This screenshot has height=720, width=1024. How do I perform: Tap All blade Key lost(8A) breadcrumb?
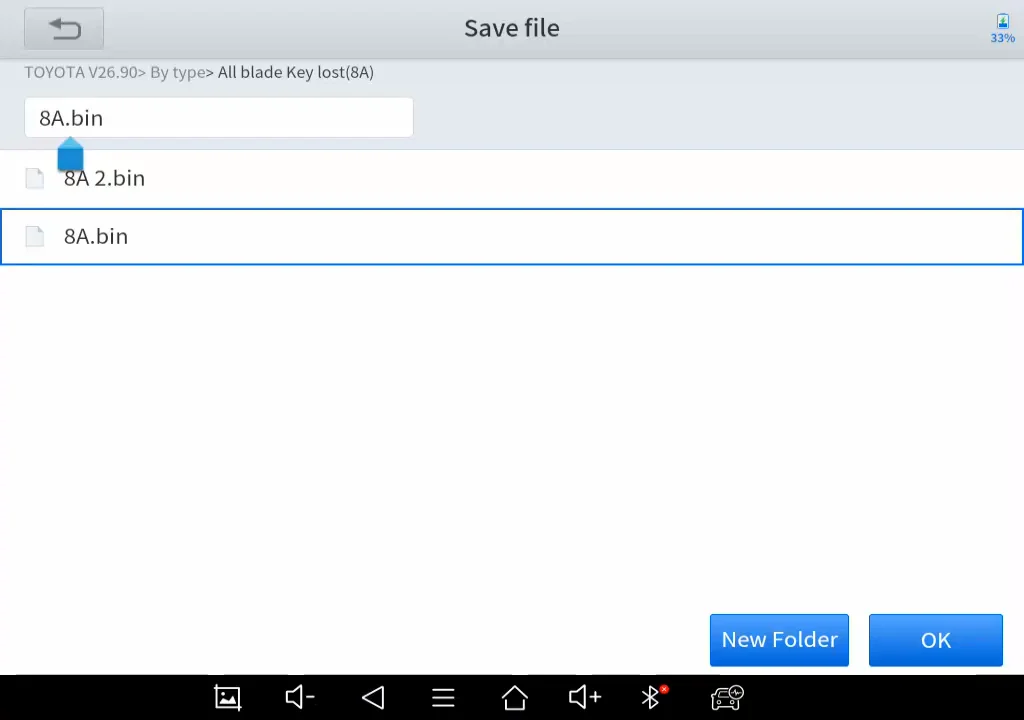point(296,73)
